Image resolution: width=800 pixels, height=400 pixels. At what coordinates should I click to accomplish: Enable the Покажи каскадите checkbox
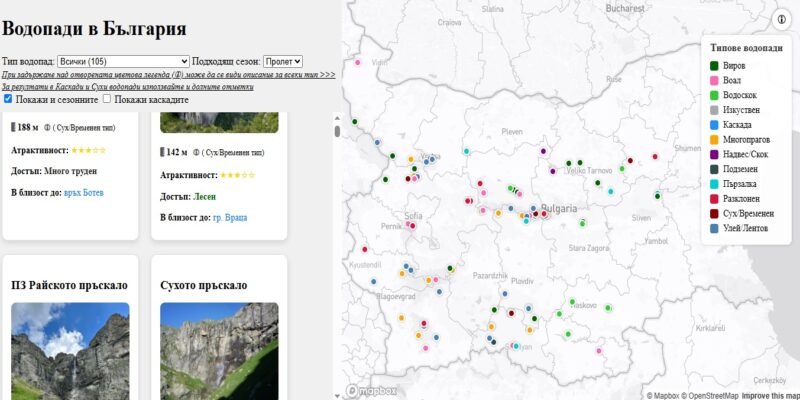[x=107, y=99]
